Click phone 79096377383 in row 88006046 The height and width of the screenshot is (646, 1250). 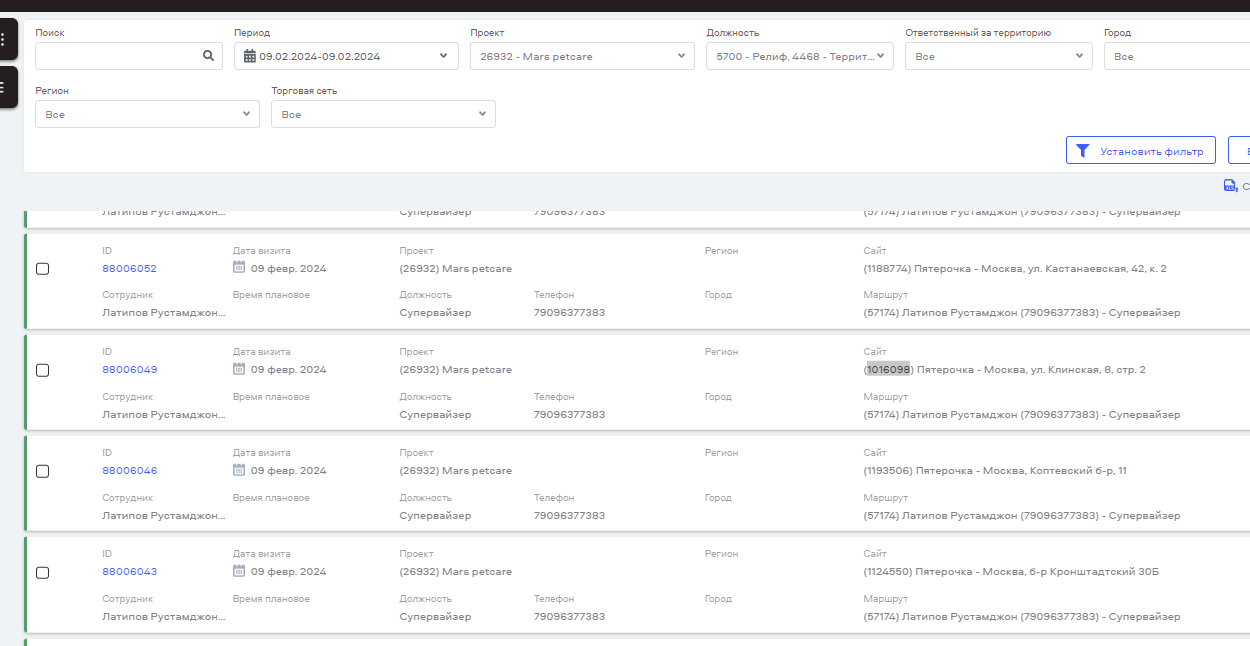[x=569, y=515]
